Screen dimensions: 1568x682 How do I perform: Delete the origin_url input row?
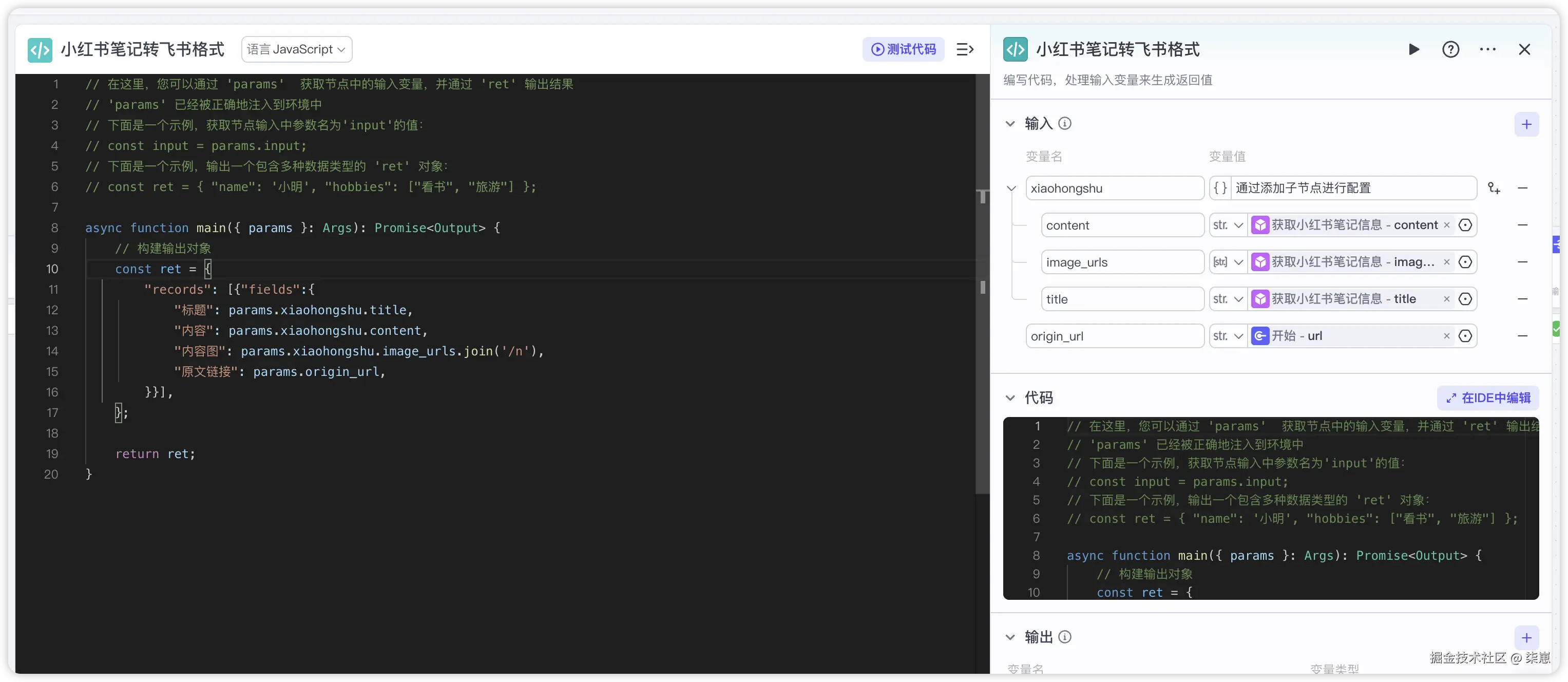[1522, 336]
